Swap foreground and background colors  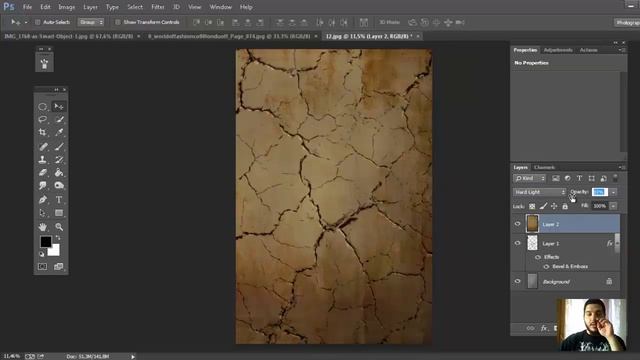tap(58, 238)
